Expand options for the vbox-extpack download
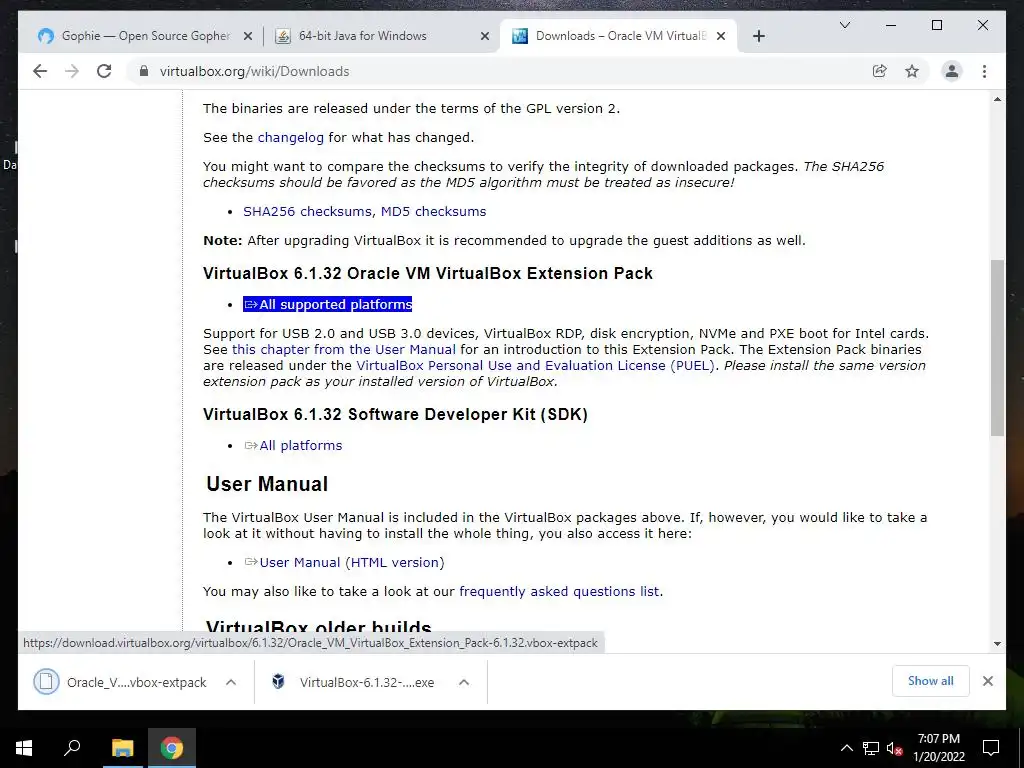Viewport: 1024px width, 768px height. tap(231, 682)
